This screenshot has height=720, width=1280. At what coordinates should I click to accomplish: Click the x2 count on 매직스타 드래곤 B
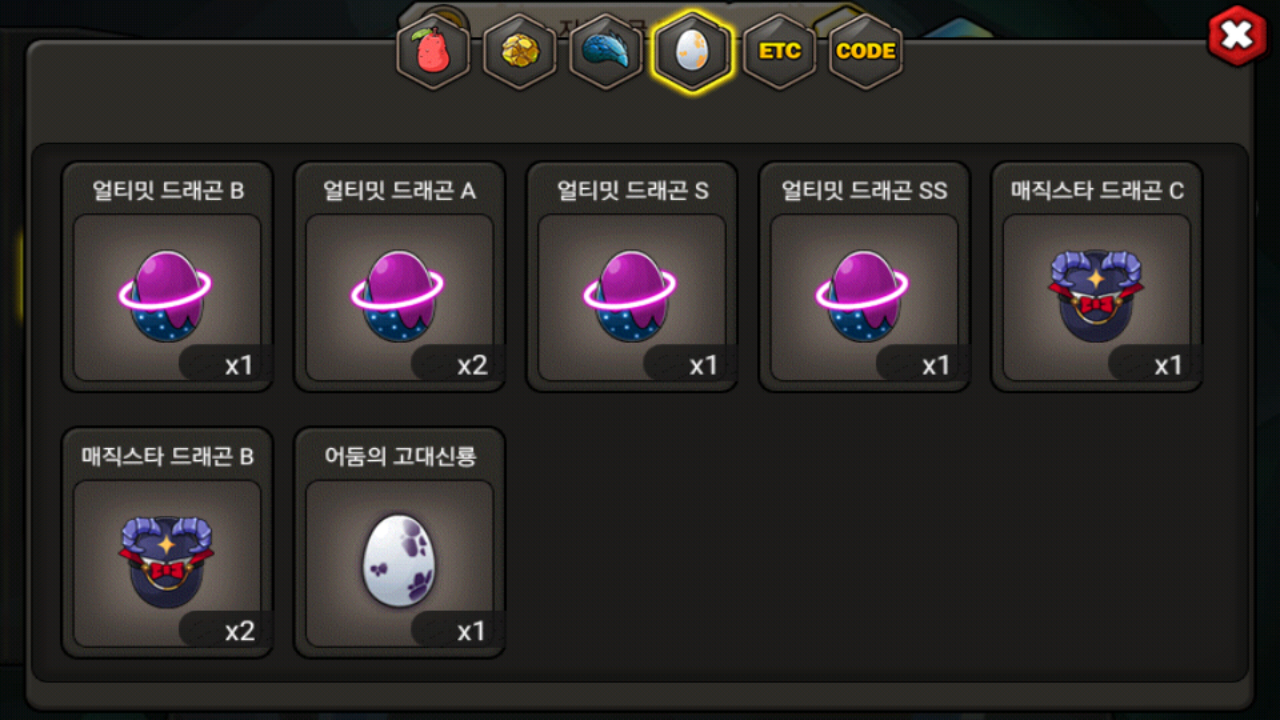coord(240,631)
